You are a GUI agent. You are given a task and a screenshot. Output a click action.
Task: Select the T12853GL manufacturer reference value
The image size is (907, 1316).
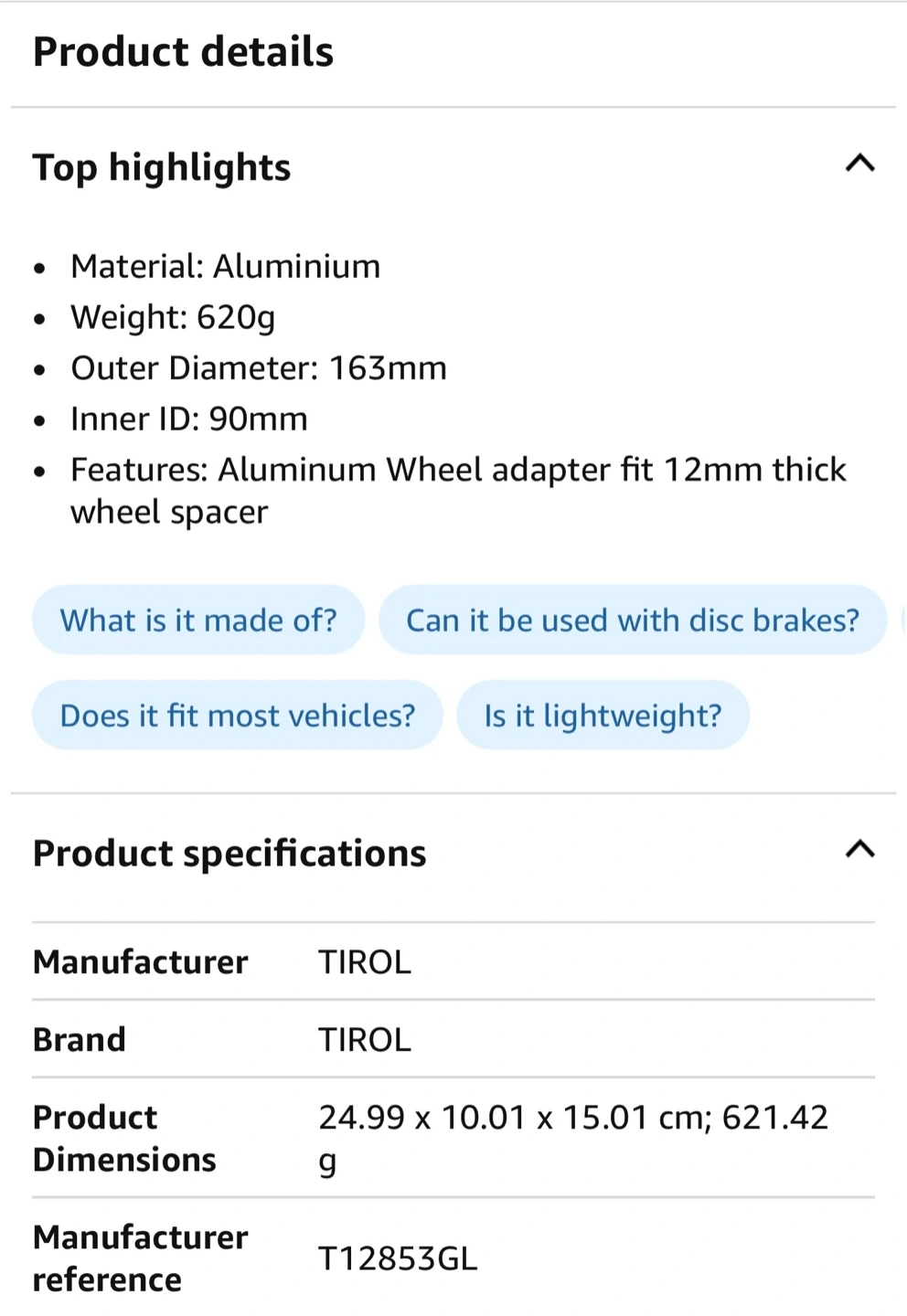(x=398, y=1259)
